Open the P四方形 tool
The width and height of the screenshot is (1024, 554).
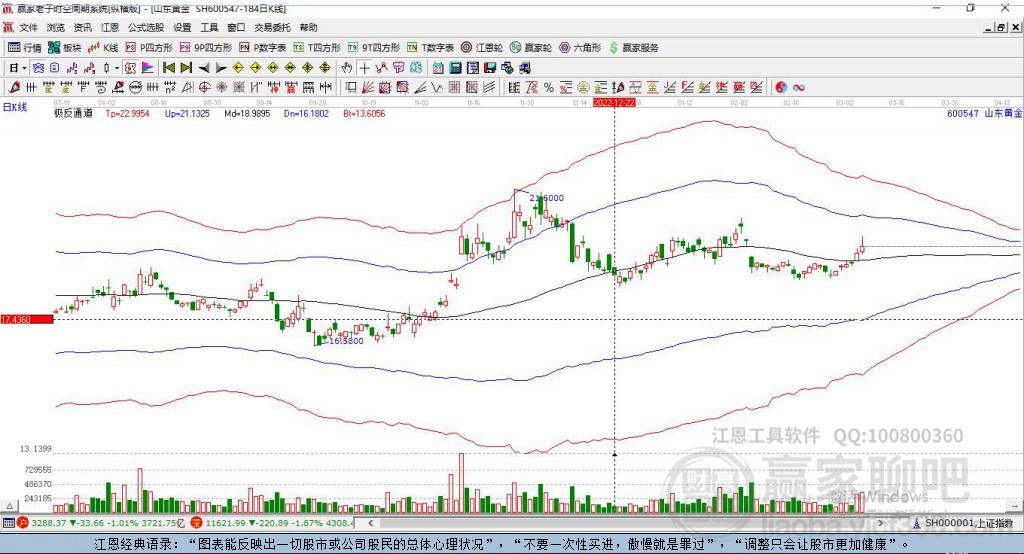pos(150,48)
